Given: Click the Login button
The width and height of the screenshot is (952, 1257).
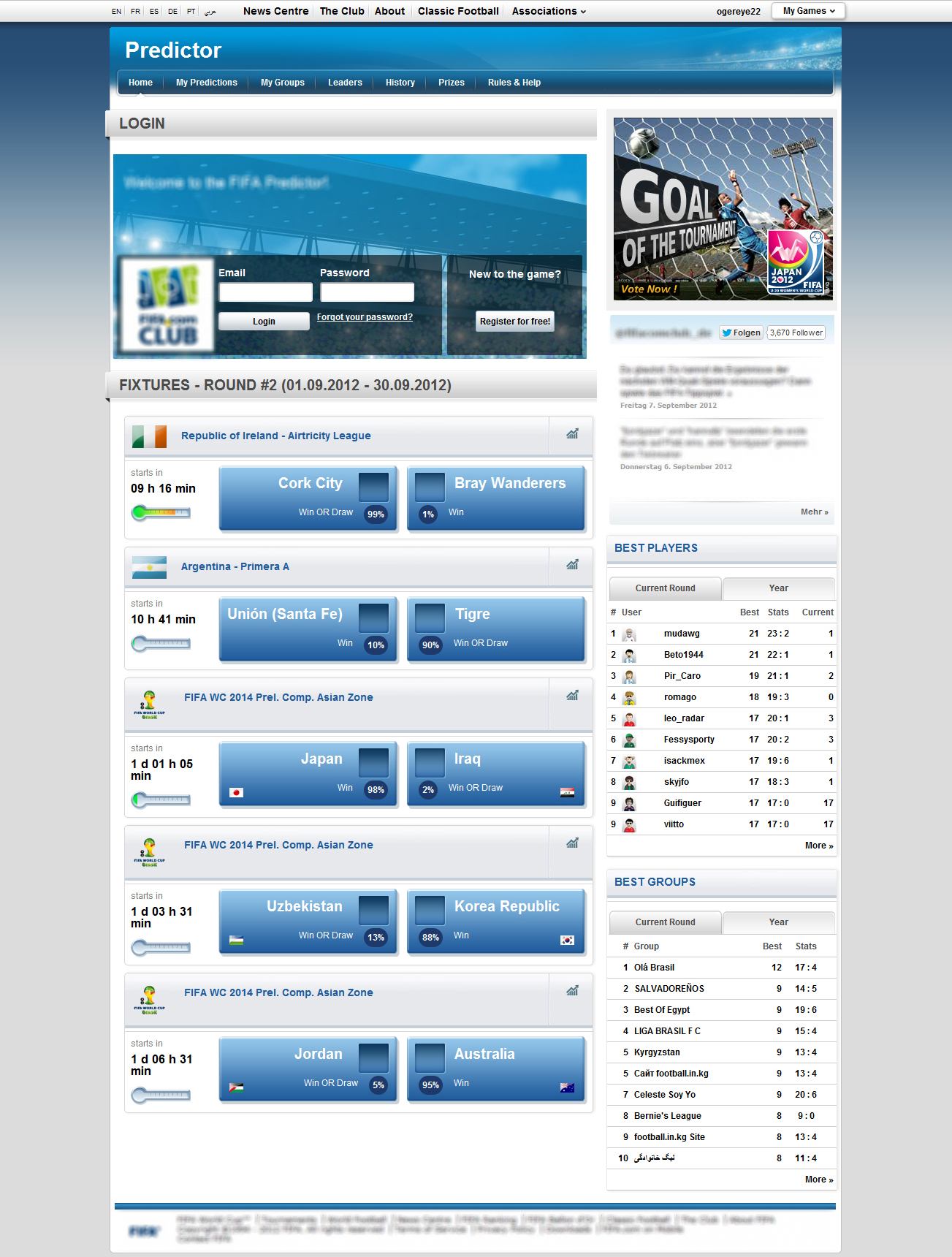Looking at the screenshot, I should [x=264, y=322].
